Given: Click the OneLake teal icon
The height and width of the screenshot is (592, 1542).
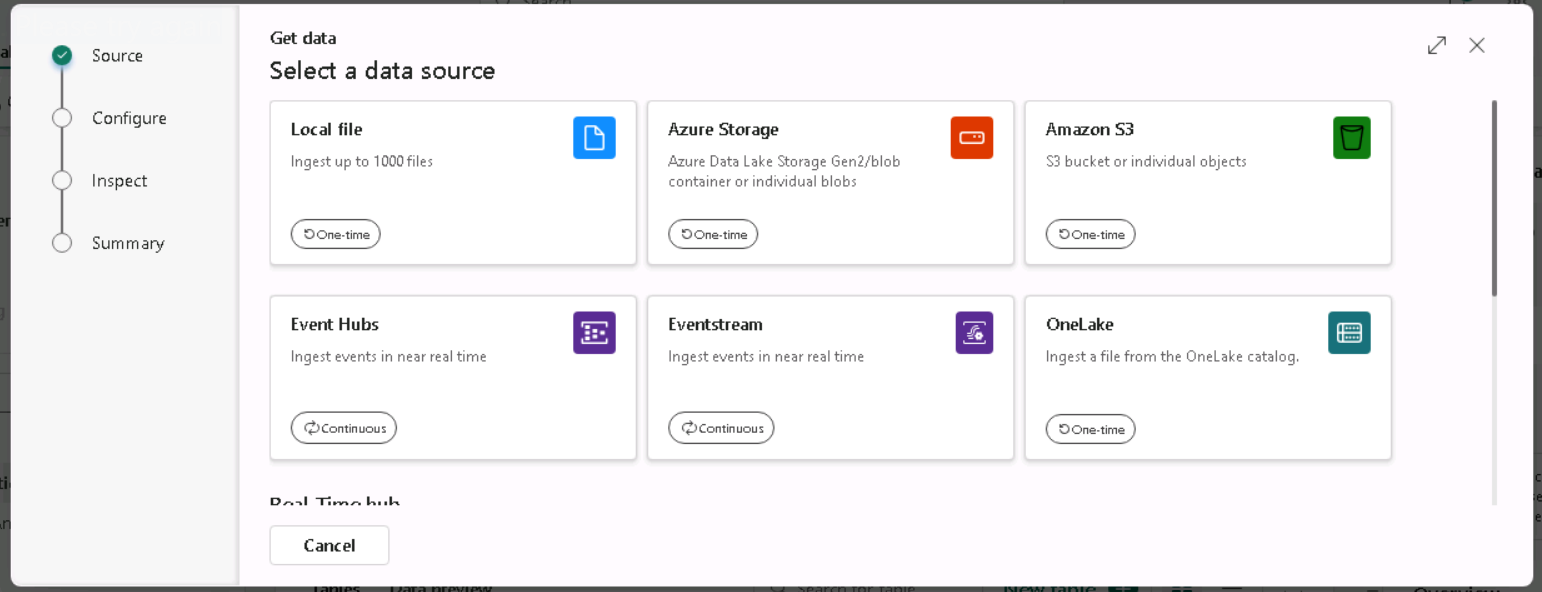Looking at the screenshot, I should click(x=1349, y=333).
